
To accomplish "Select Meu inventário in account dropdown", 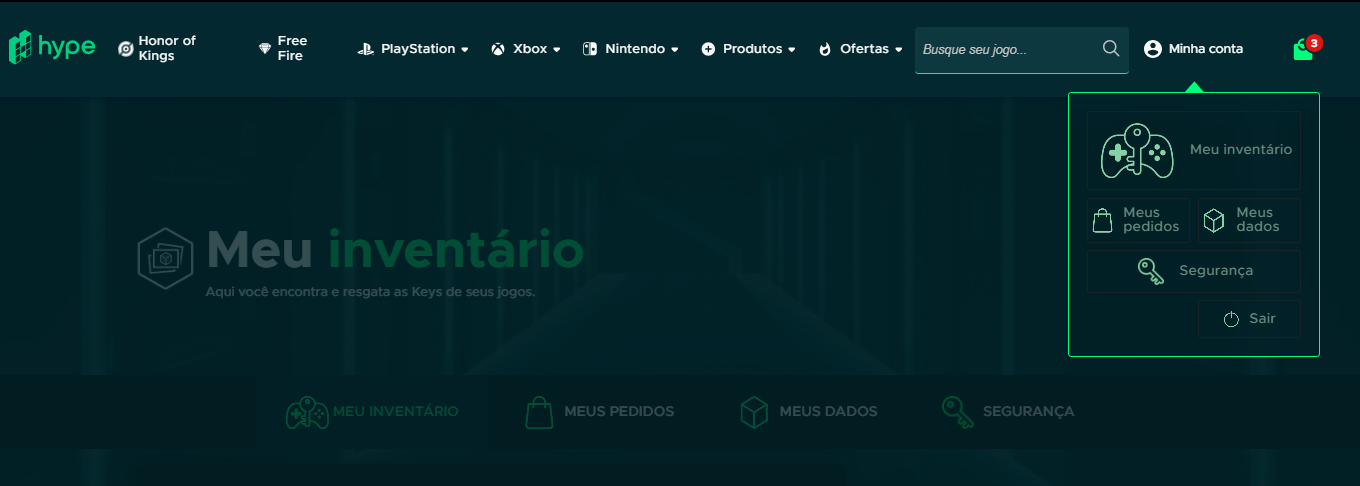I will (1194, 150).
